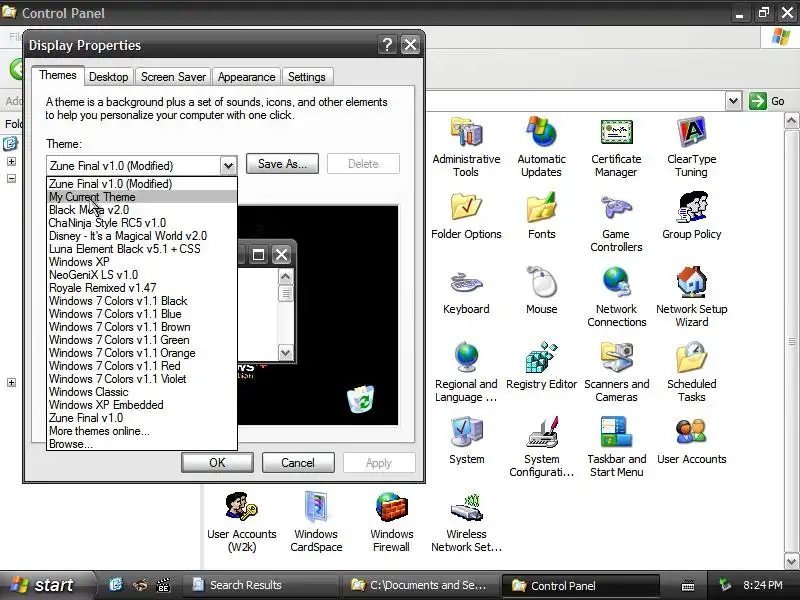The height and width of the screenshot is (600, 800).
Task: Select the Themes tab
Action: [x=58, y=76]
